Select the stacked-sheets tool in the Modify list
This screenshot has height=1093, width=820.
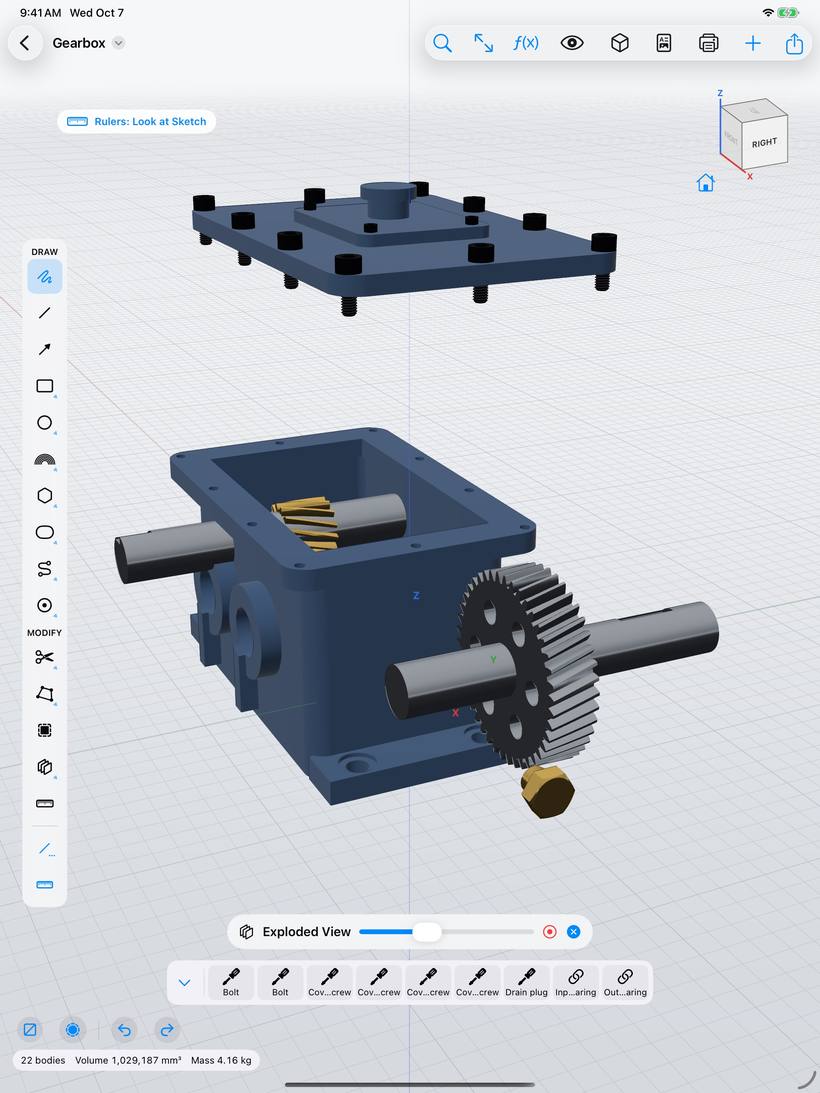pyautogui.click(x=45, y=767)
